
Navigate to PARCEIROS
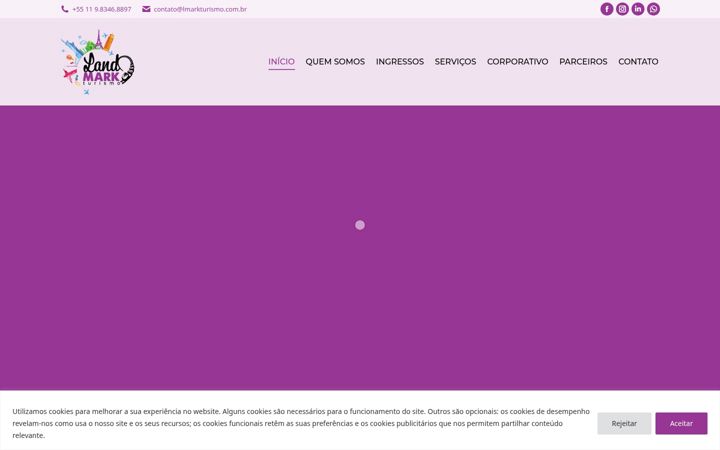pos(583,62)
